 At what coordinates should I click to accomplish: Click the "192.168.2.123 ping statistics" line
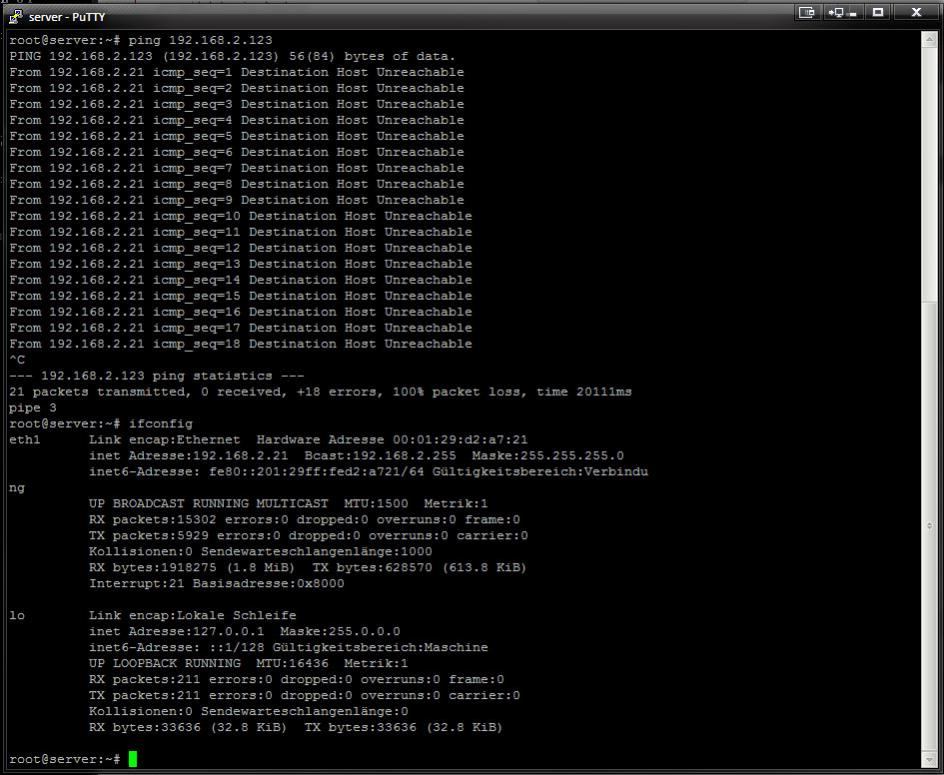(157, 376)
